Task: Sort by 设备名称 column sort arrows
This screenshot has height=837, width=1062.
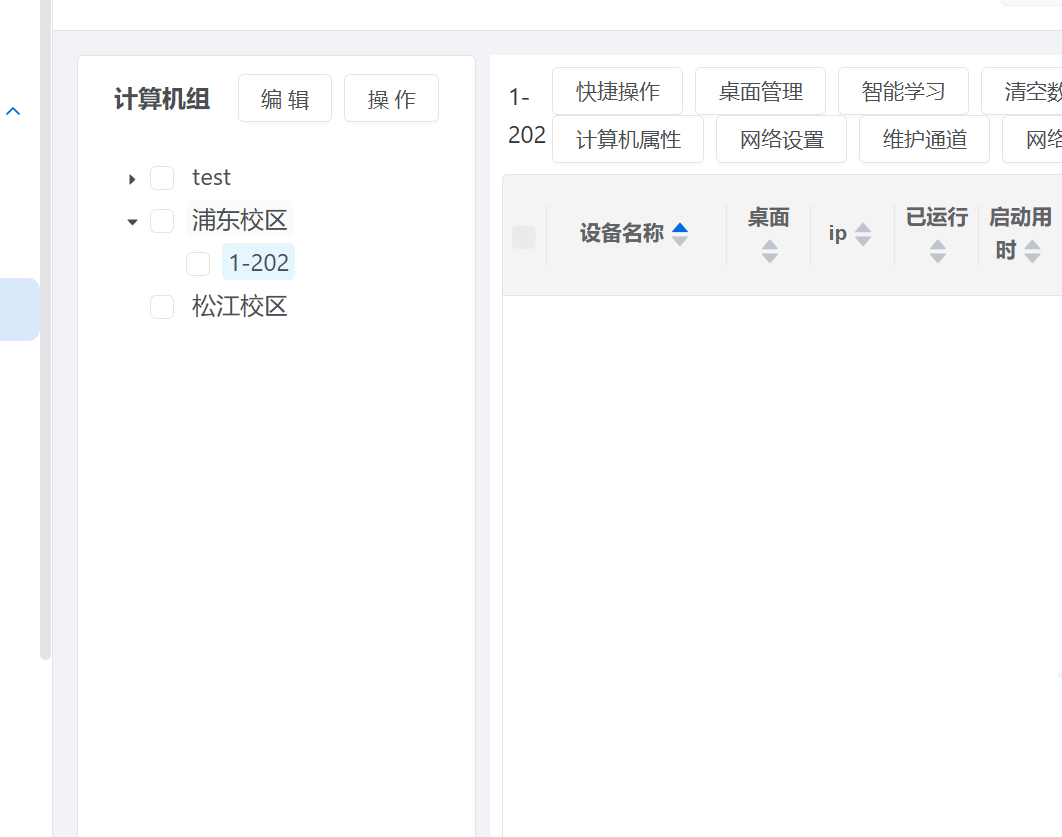Action: tap(680, 234)
